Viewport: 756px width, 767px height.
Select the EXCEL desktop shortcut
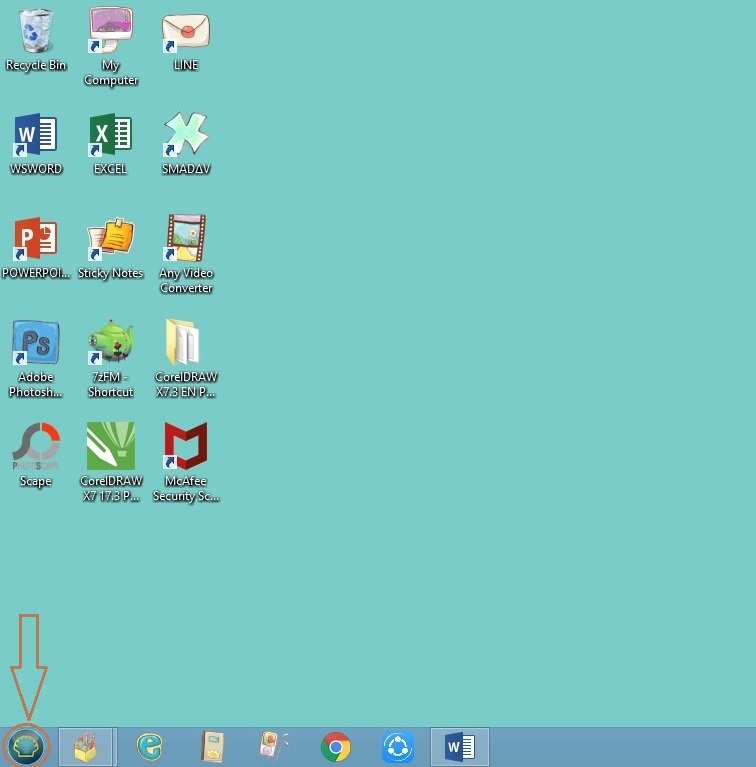(x=111, y=135)
